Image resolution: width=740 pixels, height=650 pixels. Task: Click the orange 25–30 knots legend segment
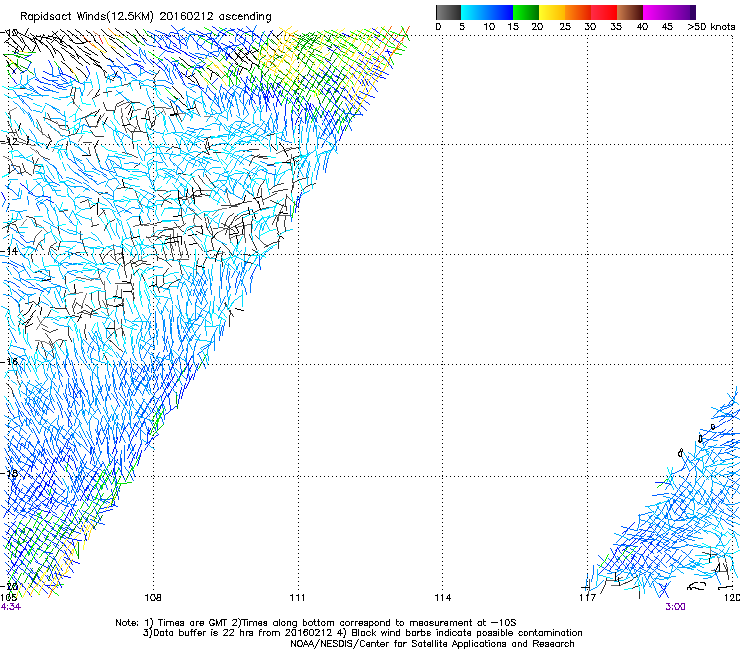[578, 12]
